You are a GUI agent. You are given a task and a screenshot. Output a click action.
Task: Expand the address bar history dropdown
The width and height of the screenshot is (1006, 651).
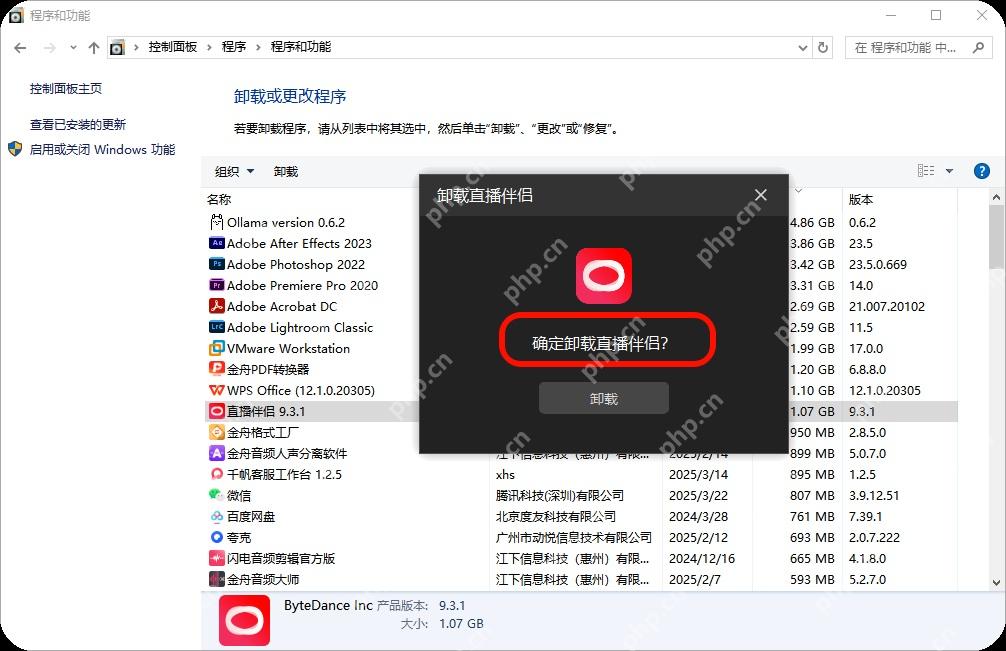[803, 47]
